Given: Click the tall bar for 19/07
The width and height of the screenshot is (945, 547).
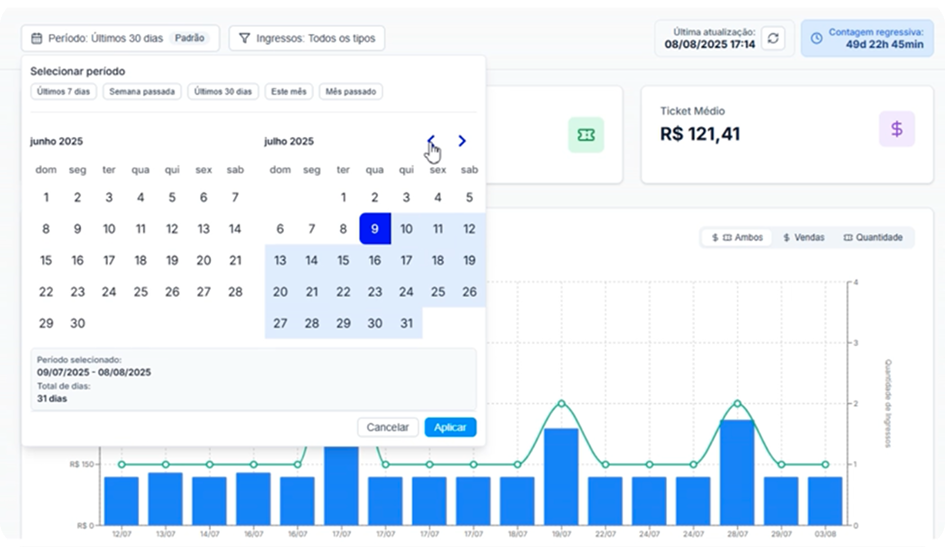Looking at the screenshot, I should [561, 475].
